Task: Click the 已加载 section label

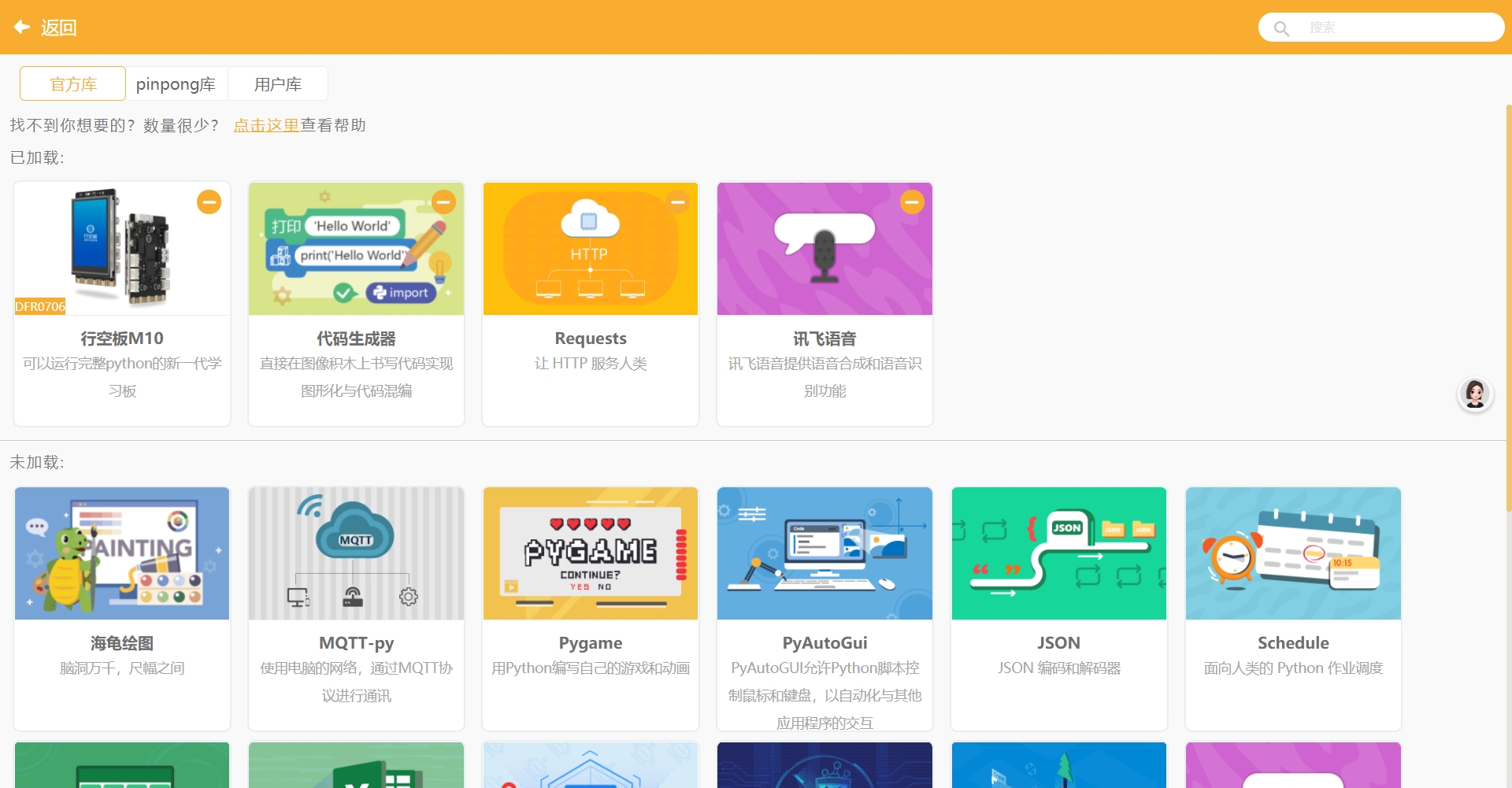Action: (x=37, y=157)
